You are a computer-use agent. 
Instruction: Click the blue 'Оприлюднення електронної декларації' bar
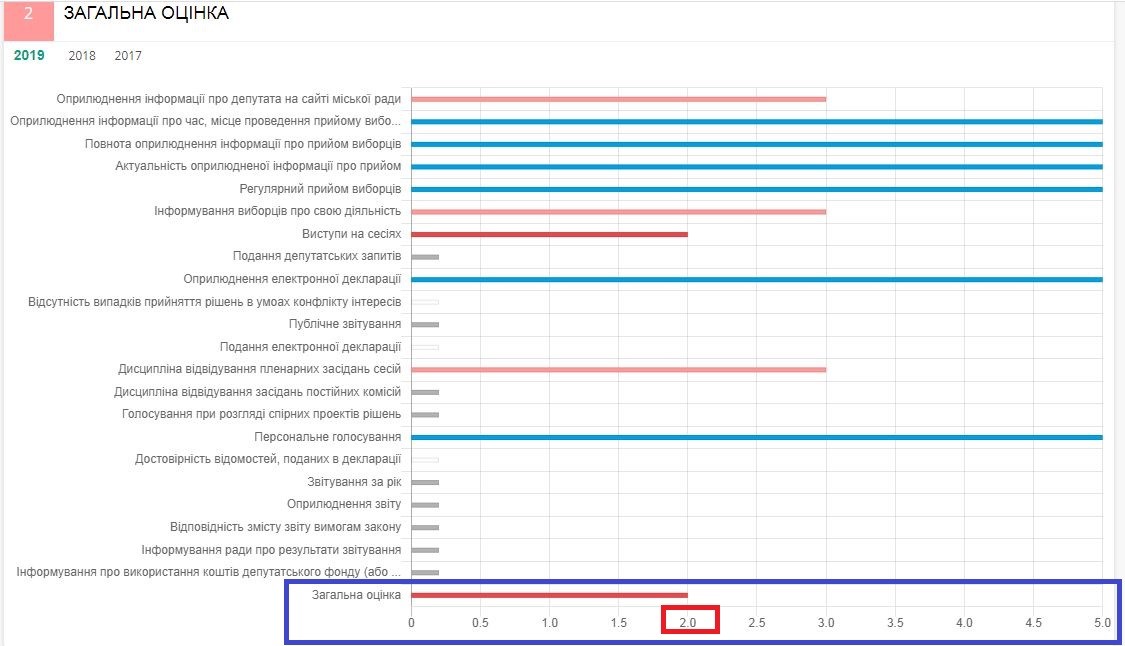756,279
